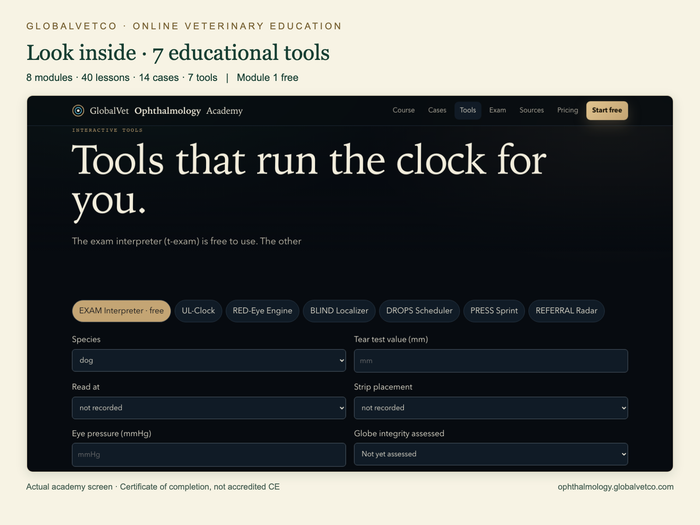This screenshot has width=700, height=525.
Task: Expand the Read at dropdown
Action: 209,408
